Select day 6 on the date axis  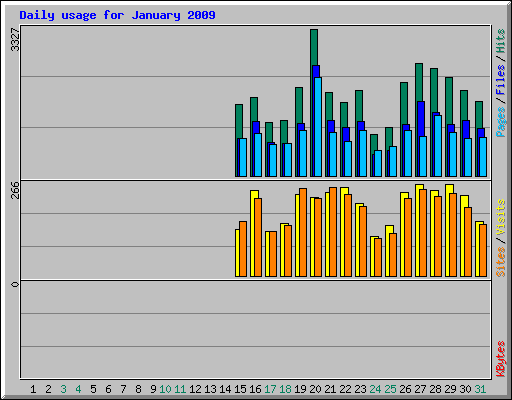tap(108, 389)
